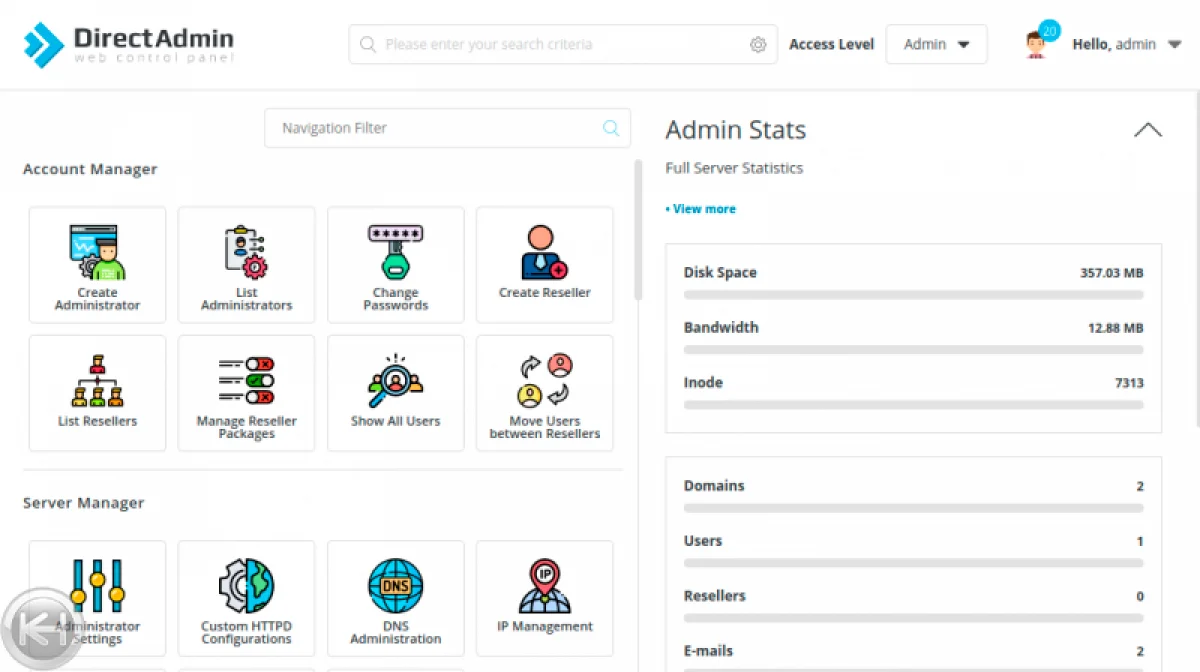
Task: Click the search settings gear icon
Action: tap(758, 44)
